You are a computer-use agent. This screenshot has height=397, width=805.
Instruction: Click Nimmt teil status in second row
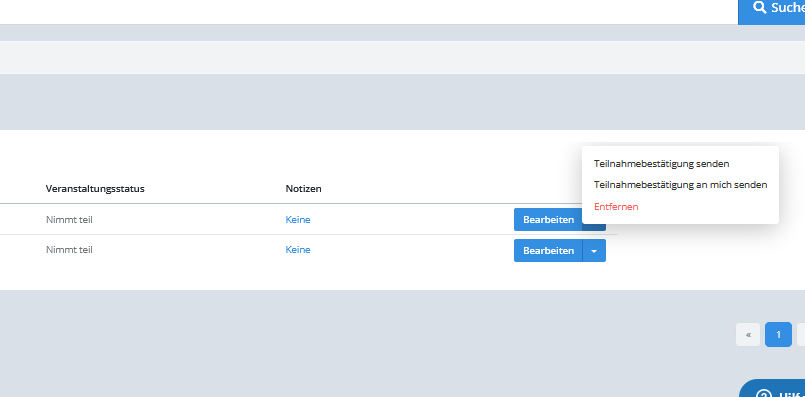pyautogui.click(x=69, y=250)
